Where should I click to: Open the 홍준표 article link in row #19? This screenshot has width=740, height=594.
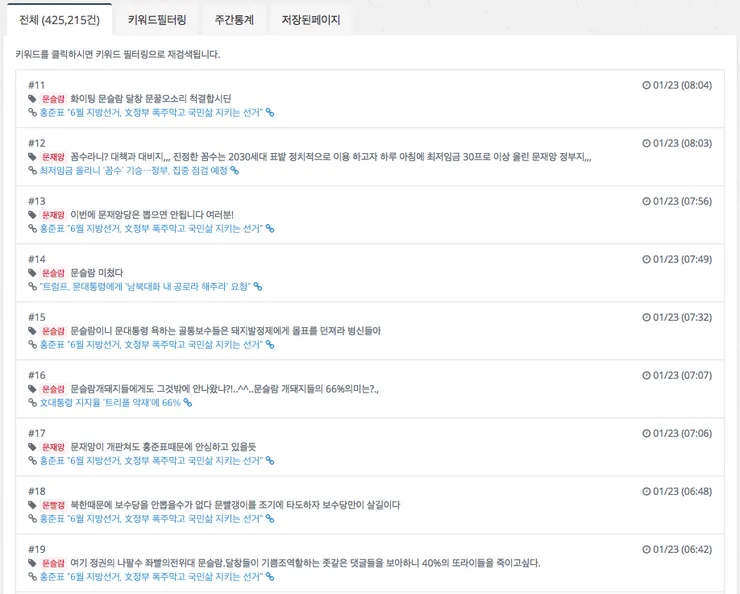[151, 577]
